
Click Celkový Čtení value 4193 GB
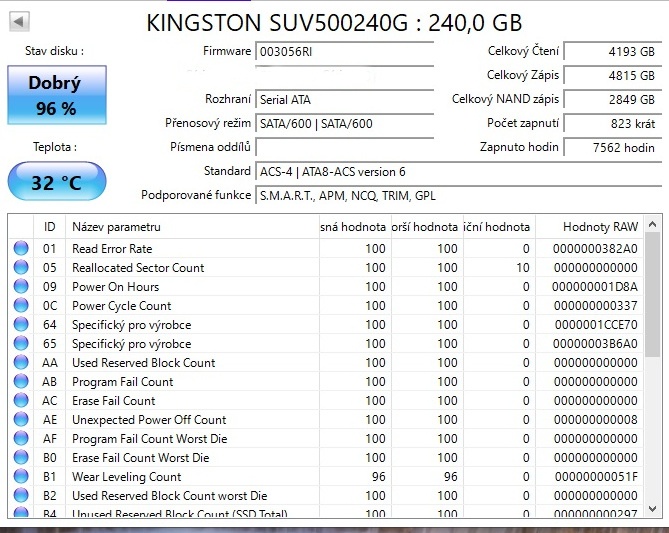613,52
